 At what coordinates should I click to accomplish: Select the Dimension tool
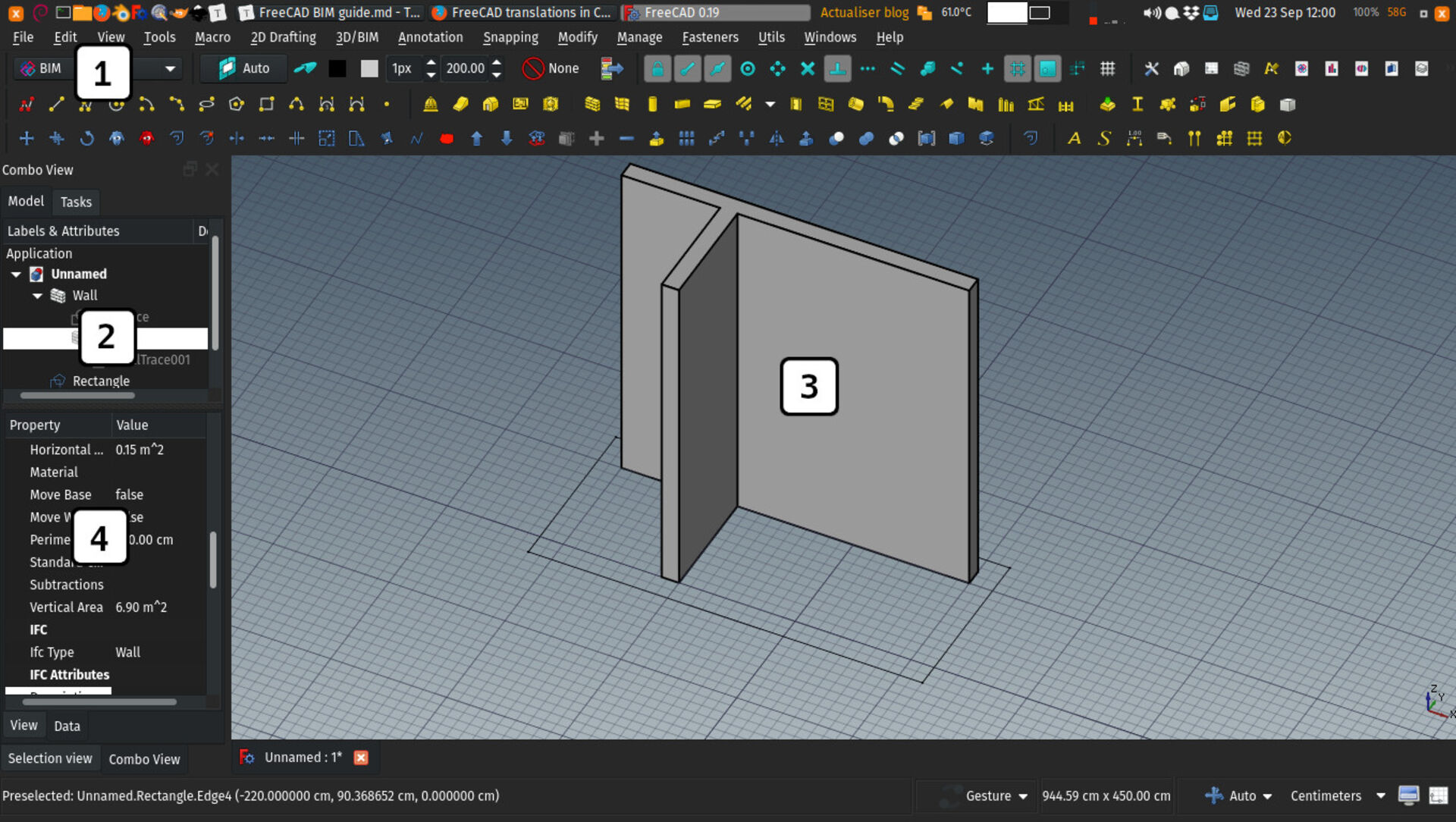coord(1134,138)
